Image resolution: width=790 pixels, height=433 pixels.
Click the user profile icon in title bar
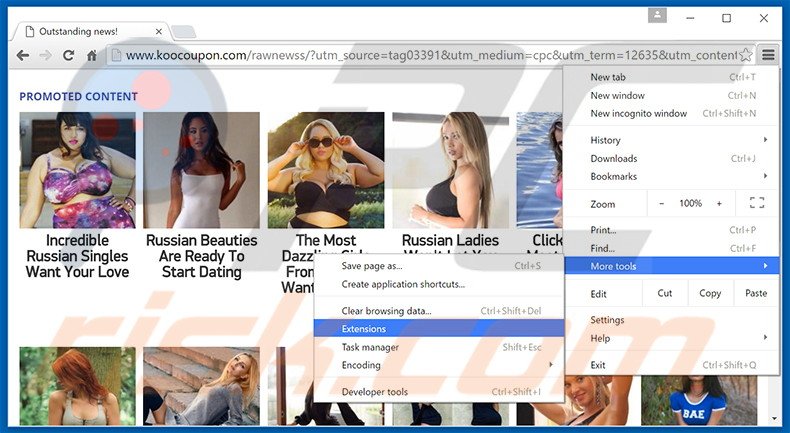pos(657,16)
